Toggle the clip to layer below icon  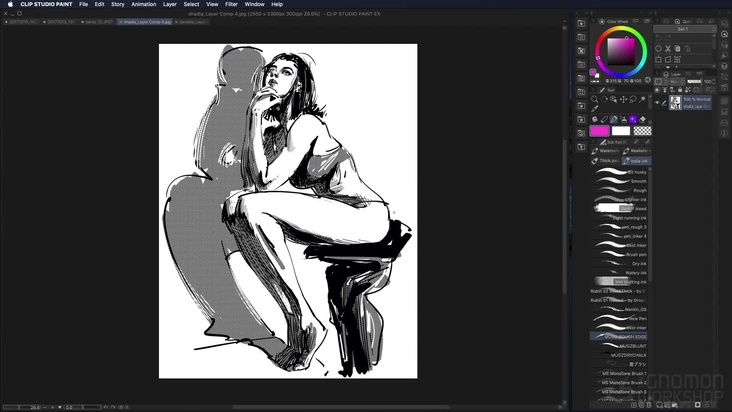(657, 90)
